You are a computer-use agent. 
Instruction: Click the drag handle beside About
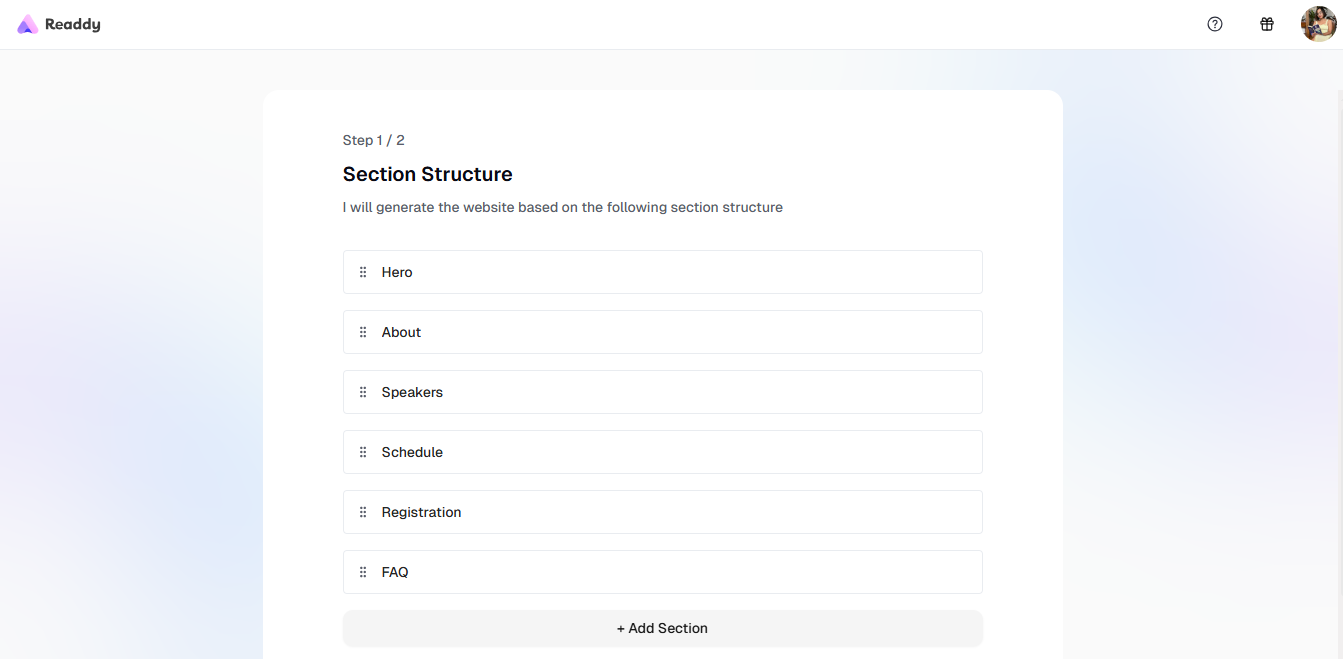[x=363, y=332]
